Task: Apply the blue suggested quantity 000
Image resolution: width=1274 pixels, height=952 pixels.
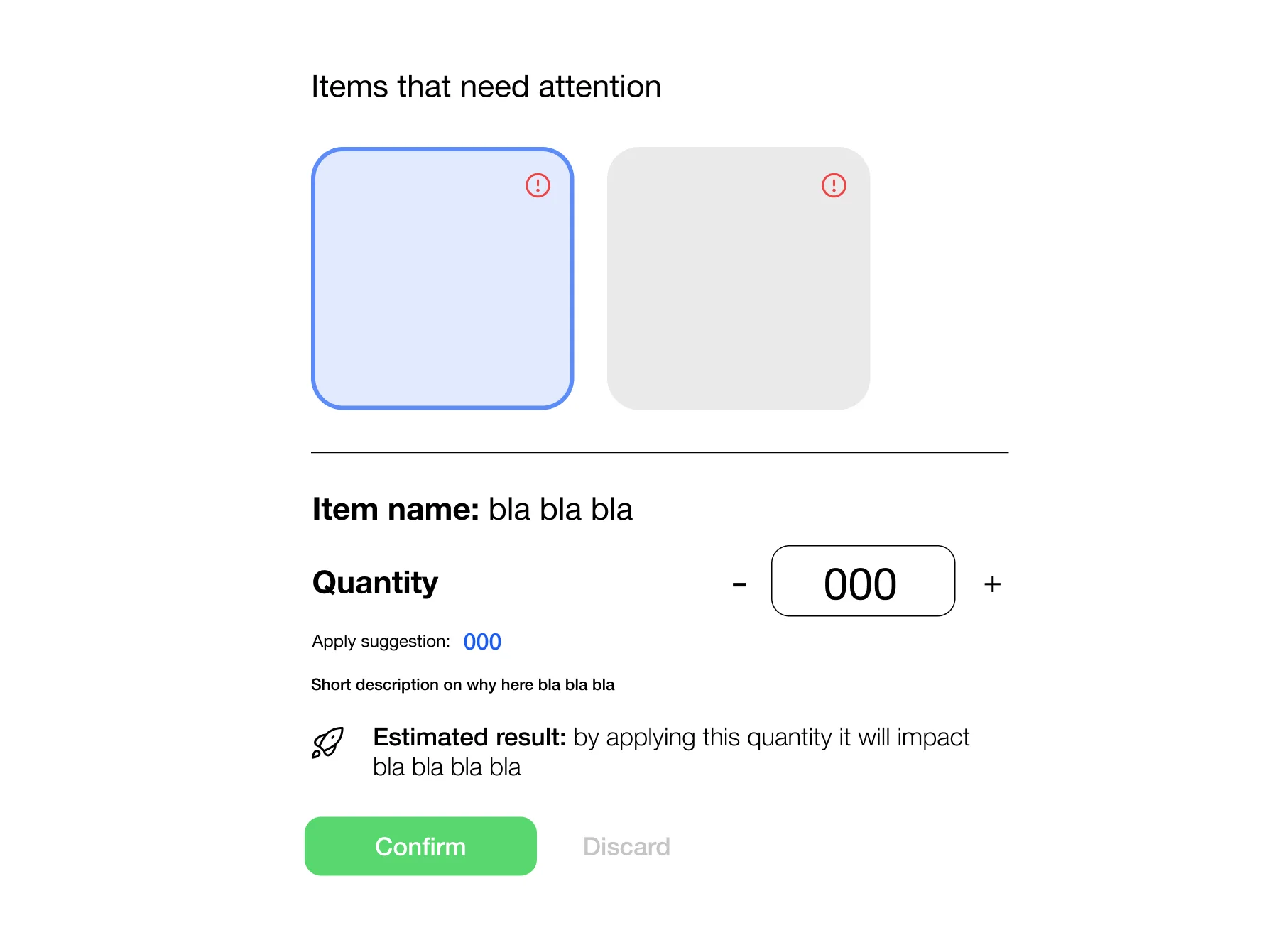Action: [482, 642]
